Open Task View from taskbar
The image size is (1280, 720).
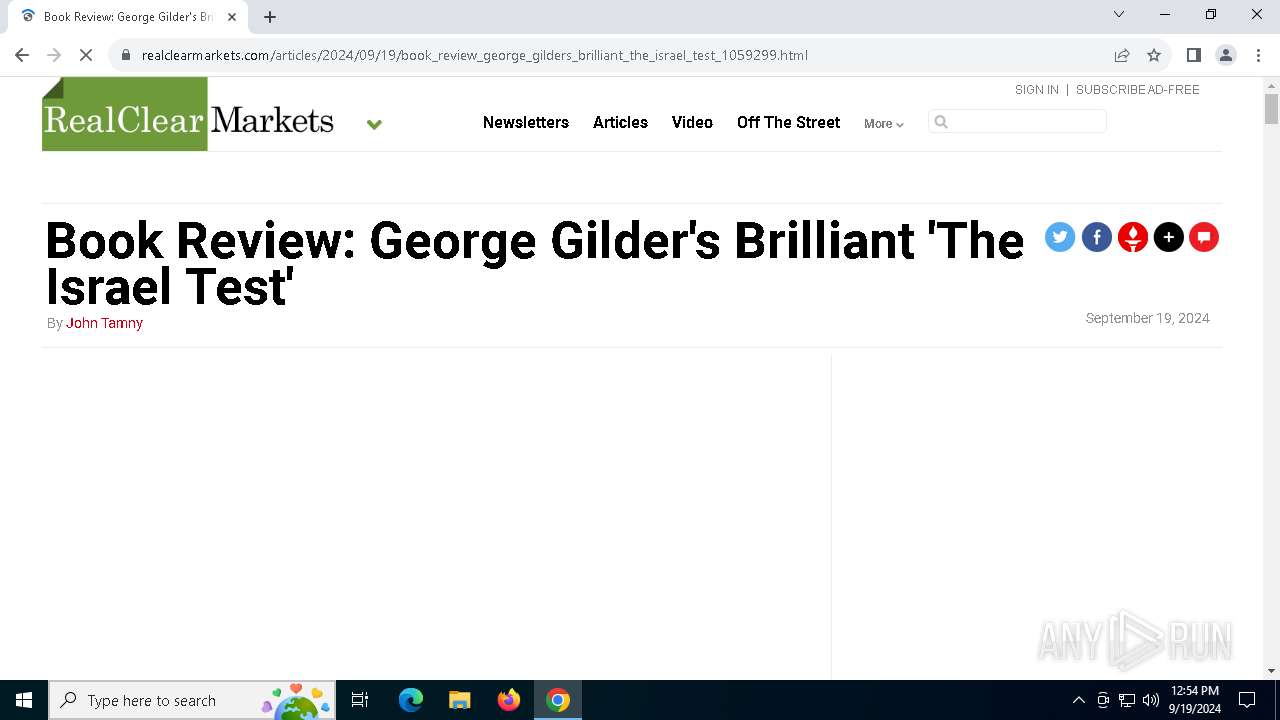360,700
